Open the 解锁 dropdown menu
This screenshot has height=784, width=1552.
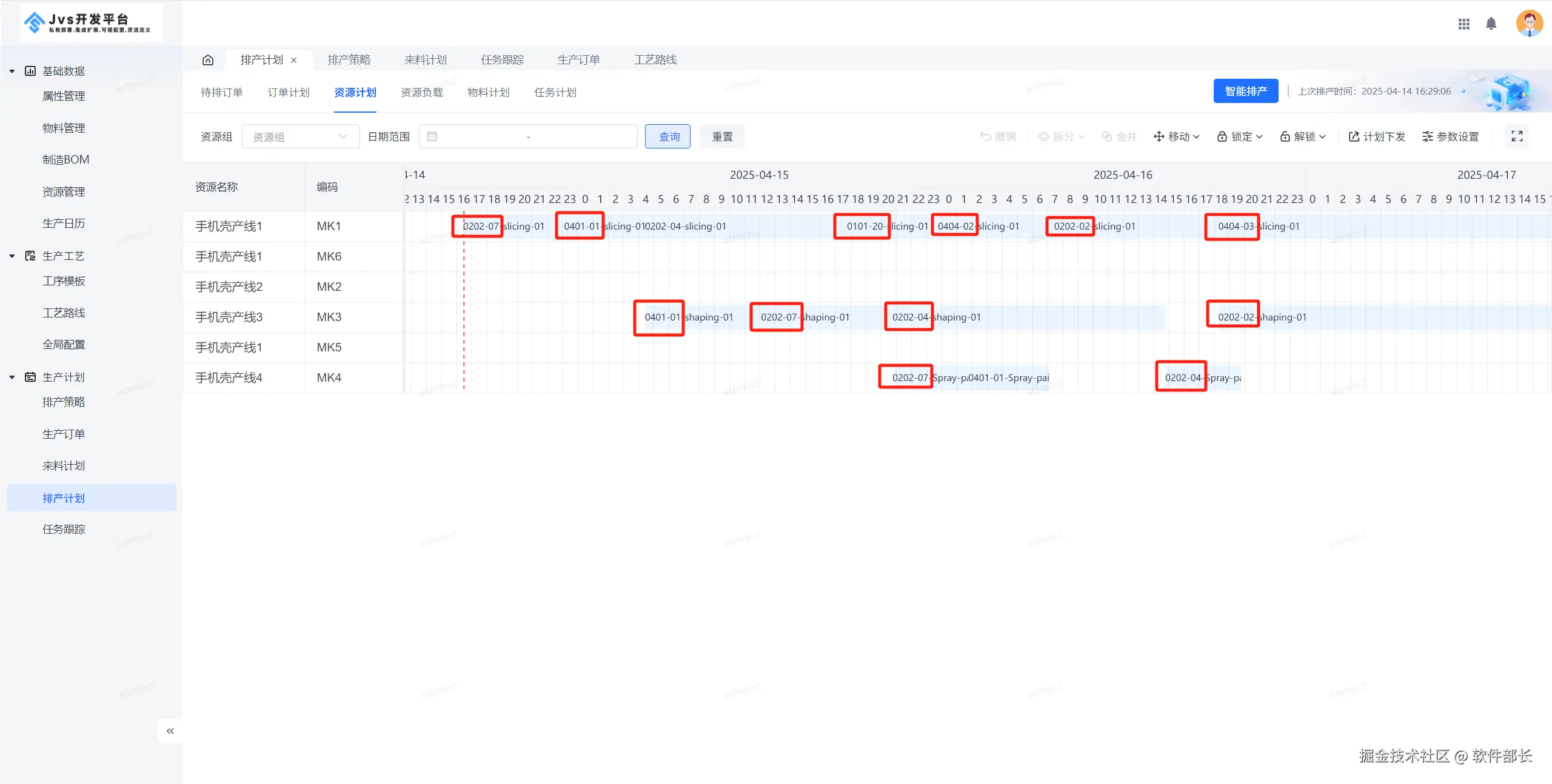(x=1303, y=136)
